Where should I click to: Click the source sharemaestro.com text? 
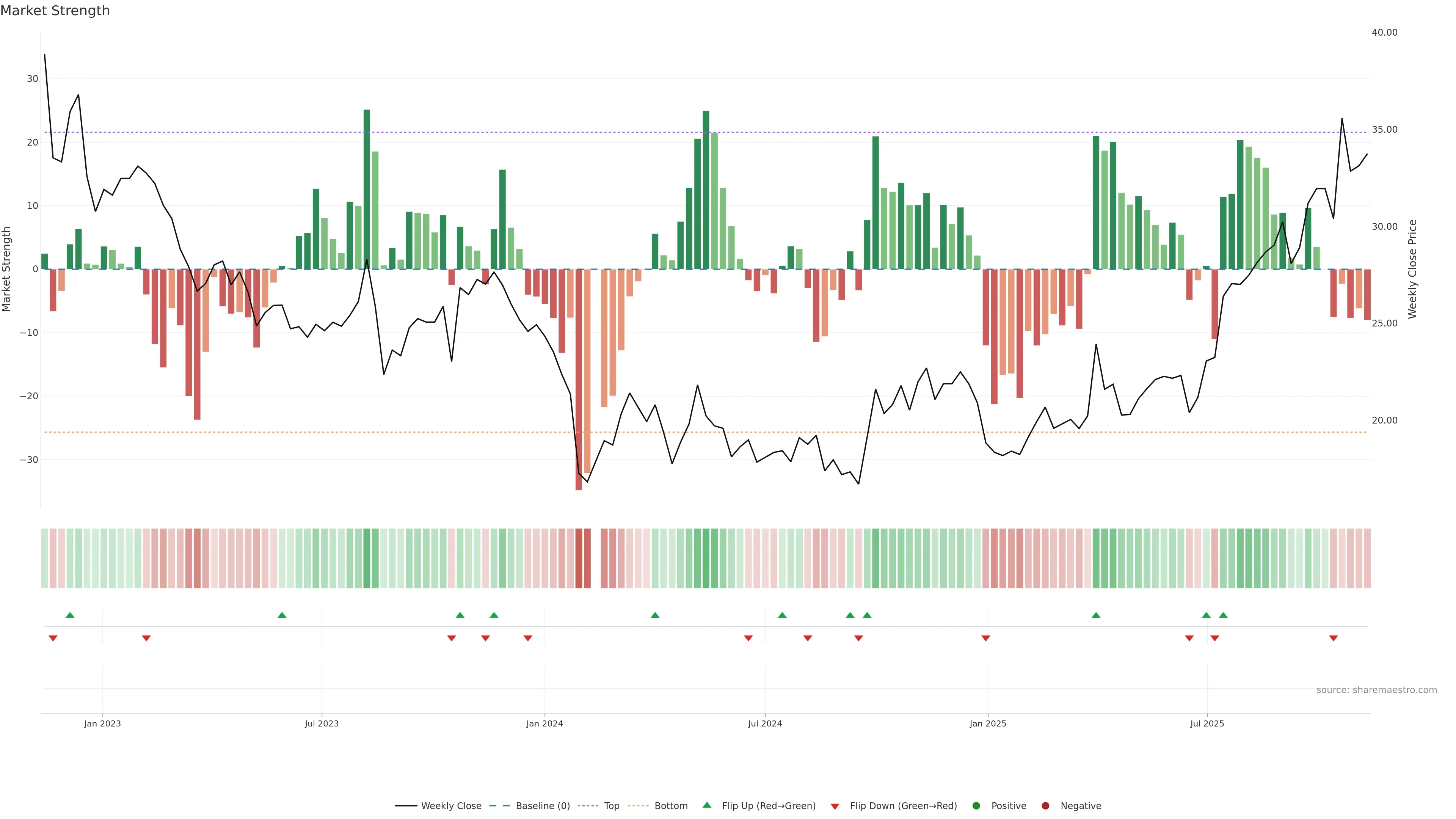click(x=1376, y=690)
